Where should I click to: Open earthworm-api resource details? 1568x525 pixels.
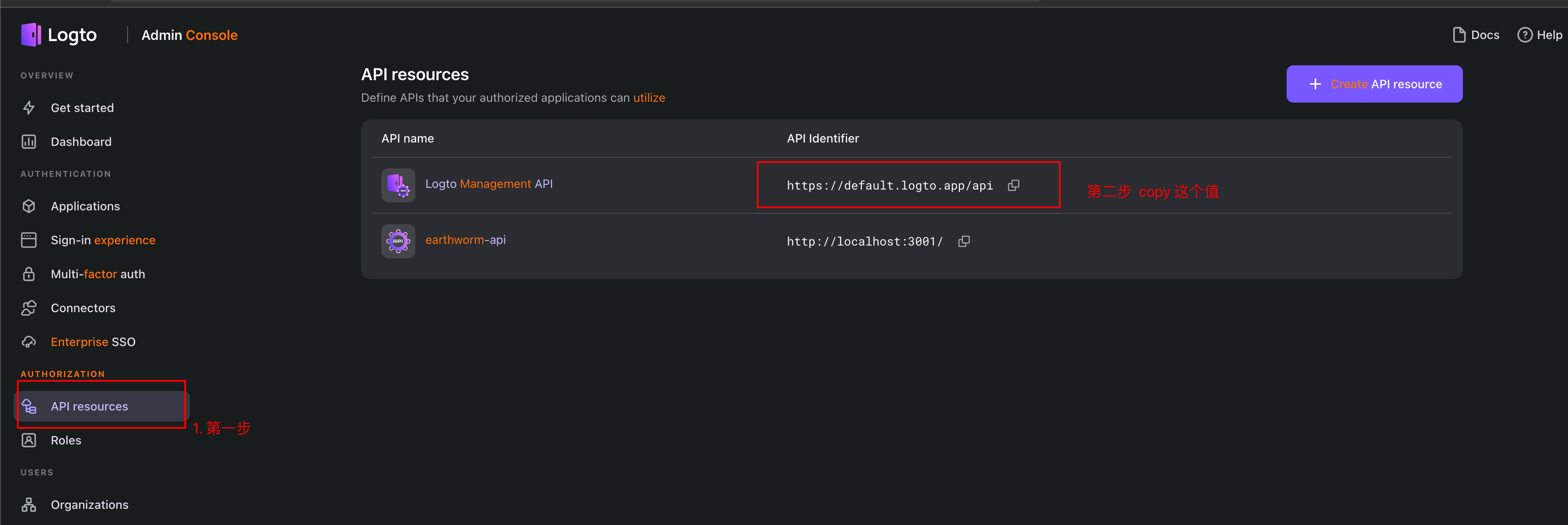tap(465, 240)
